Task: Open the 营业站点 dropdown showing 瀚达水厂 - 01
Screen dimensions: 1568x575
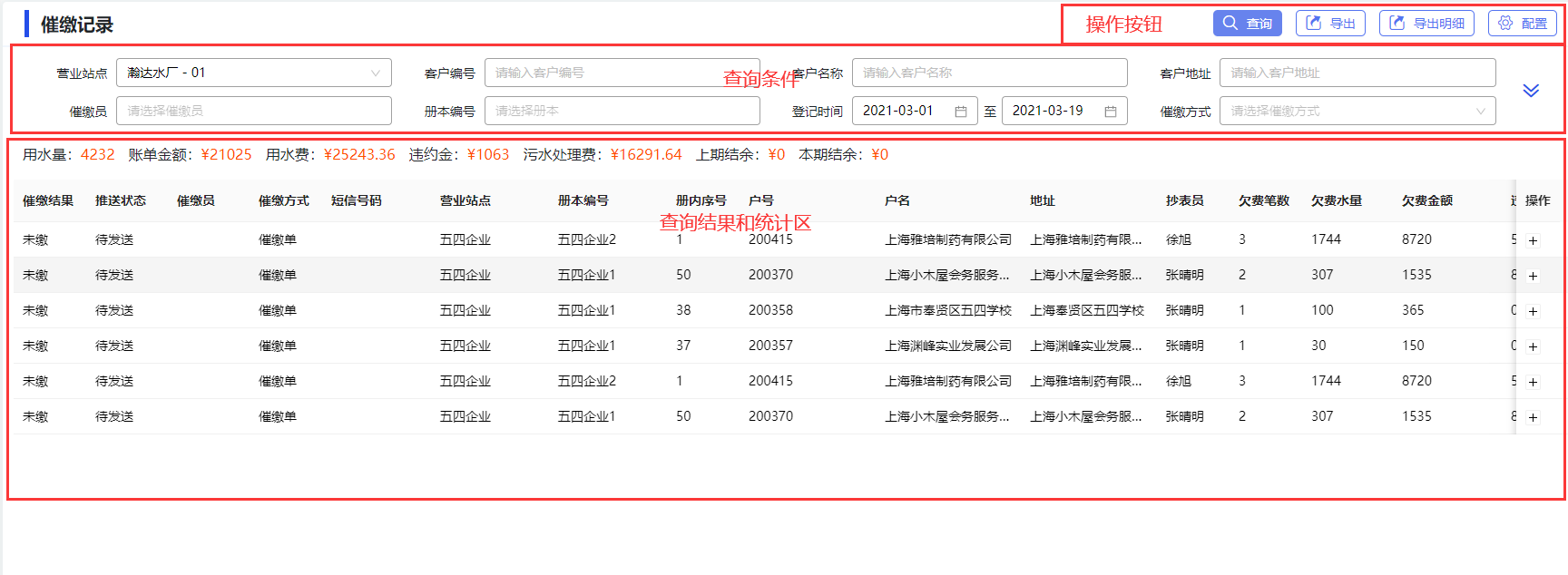Action: click(x=254, y=73)
